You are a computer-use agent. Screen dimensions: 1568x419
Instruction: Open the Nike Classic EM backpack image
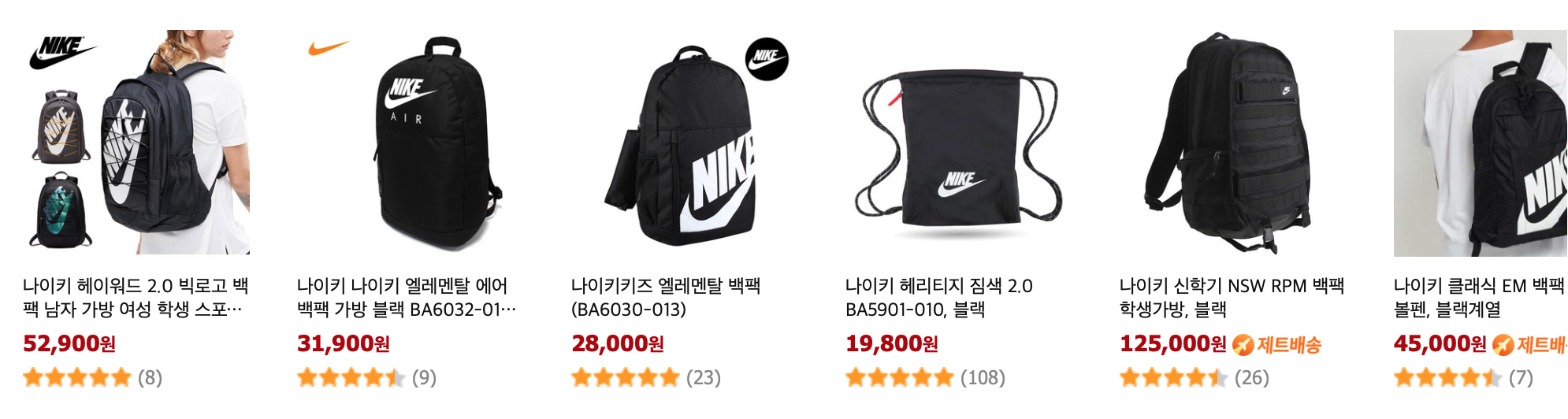(x=1481, y=143)
